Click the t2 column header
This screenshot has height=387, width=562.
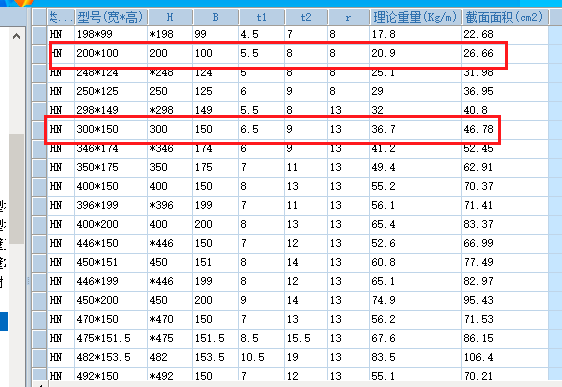point(306,17)
